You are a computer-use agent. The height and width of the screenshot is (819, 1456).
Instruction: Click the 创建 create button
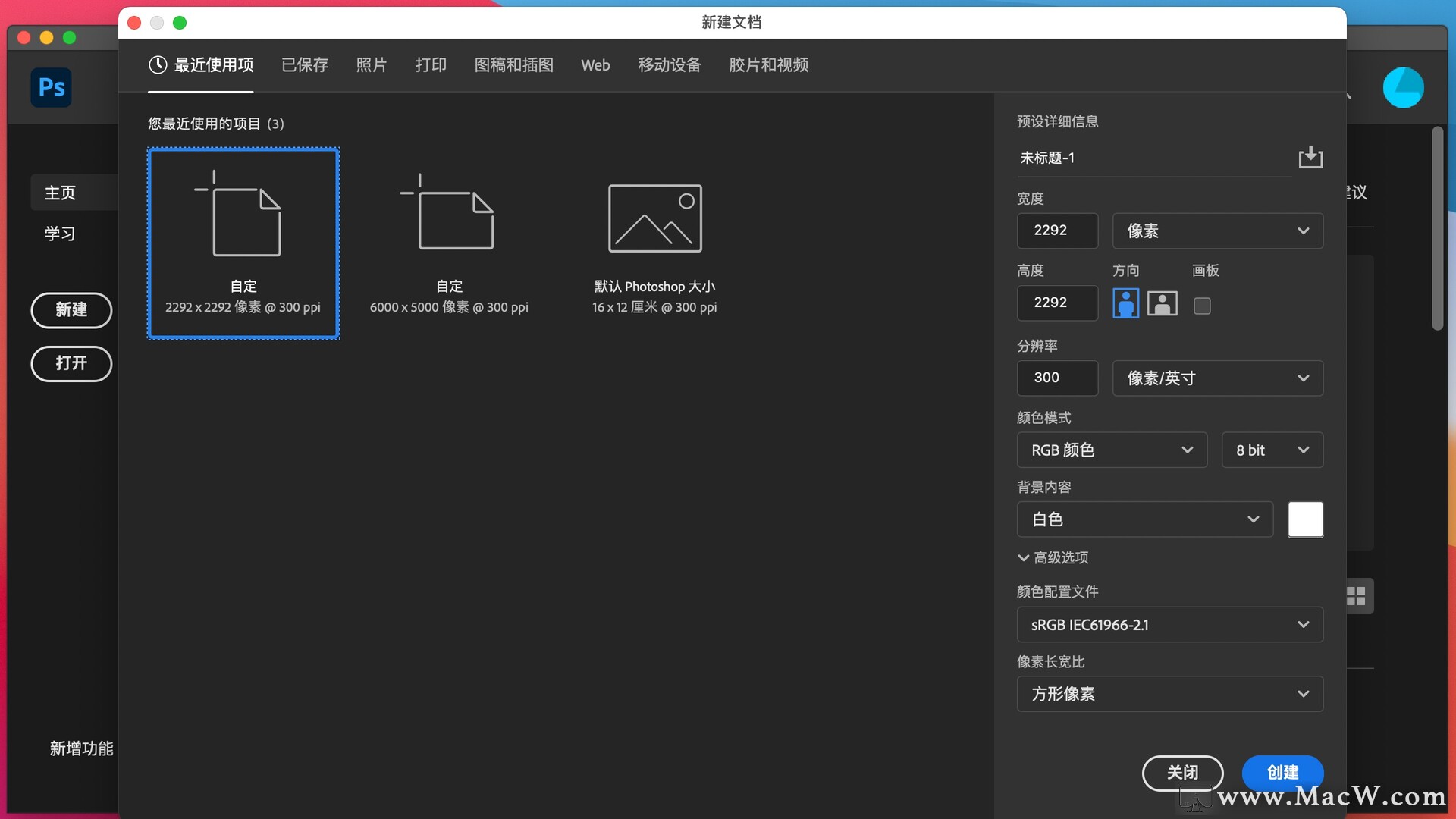coord(1282,772)
